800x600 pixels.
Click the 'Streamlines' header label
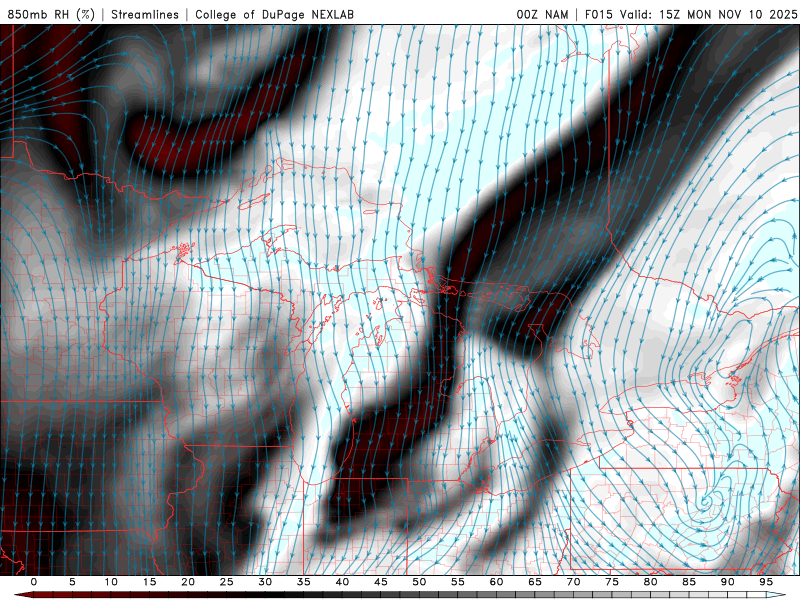(x=145, y=14)
